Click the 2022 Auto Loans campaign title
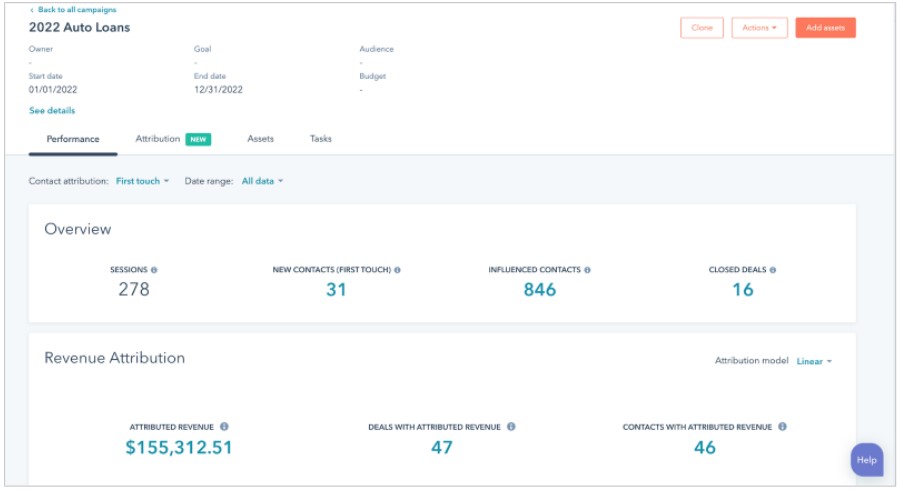 [x=79, y=28]
